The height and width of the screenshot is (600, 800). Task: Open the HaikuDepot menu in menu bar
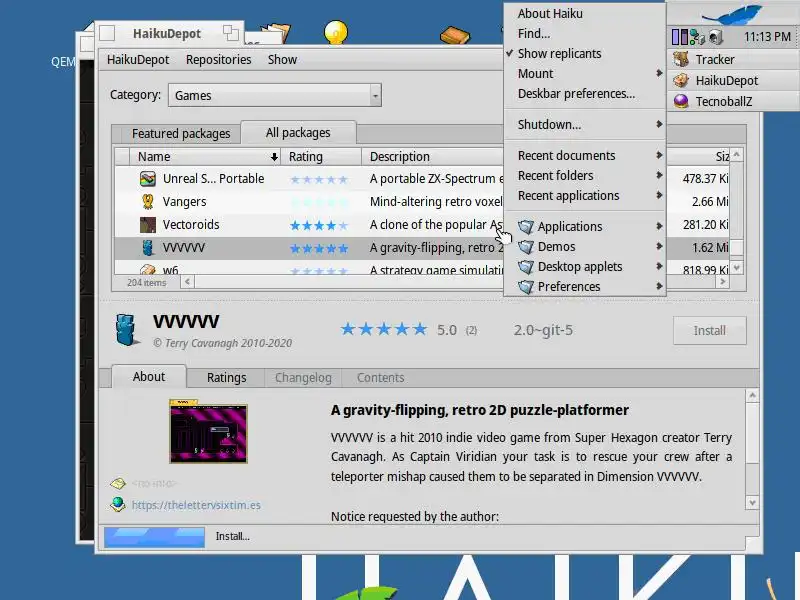138,60
